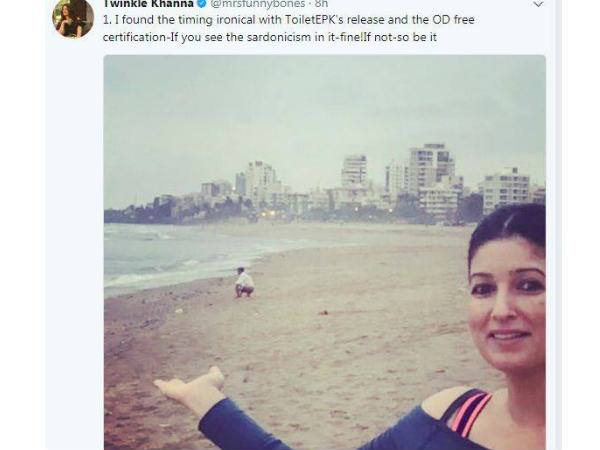This screenshot has height=450, width=600.
Task: Open the attached beach selfie photo
Action: click(324, 252)
